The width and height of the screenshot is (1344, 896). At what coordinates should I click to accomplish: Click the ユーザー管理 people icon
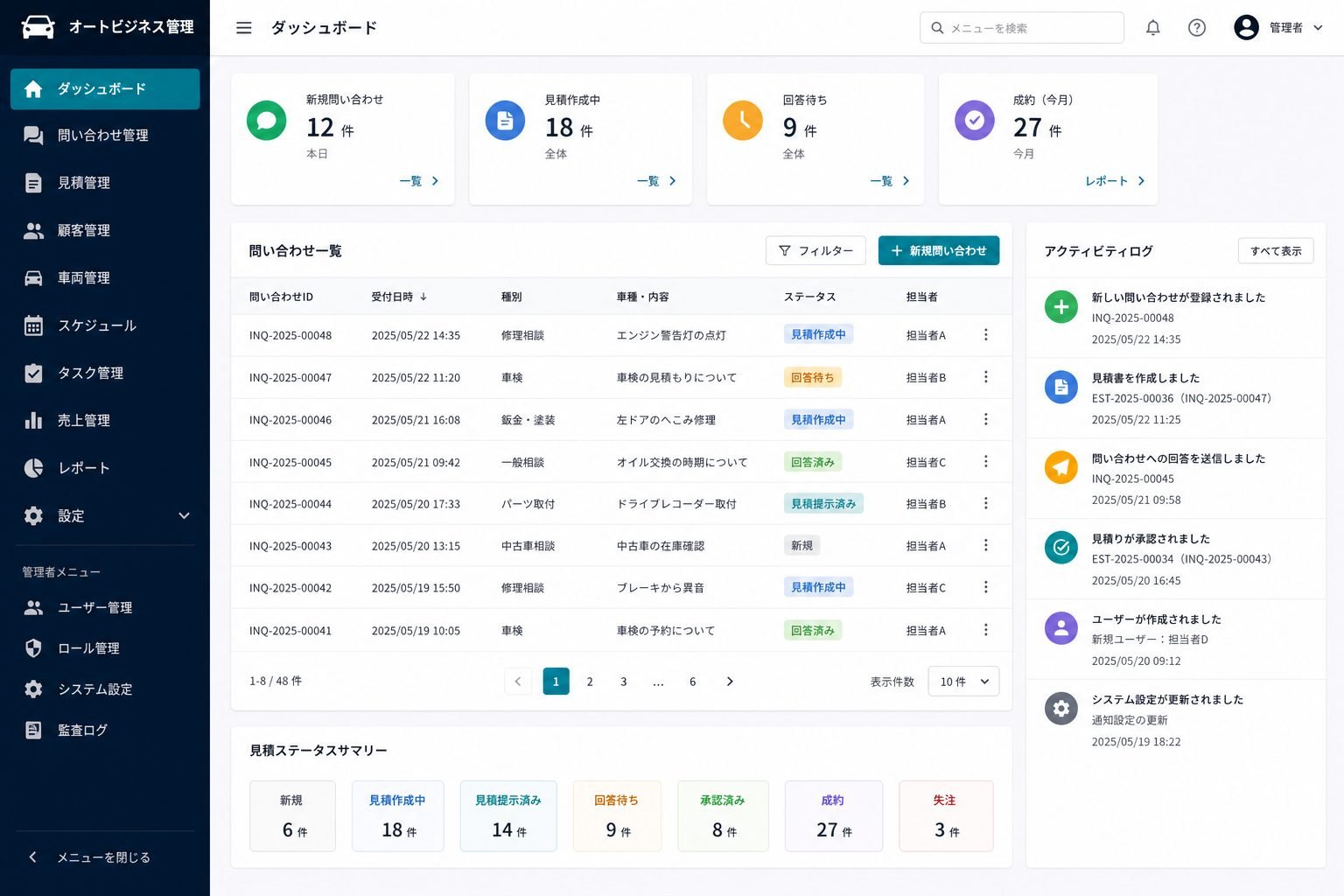(33, 607)
